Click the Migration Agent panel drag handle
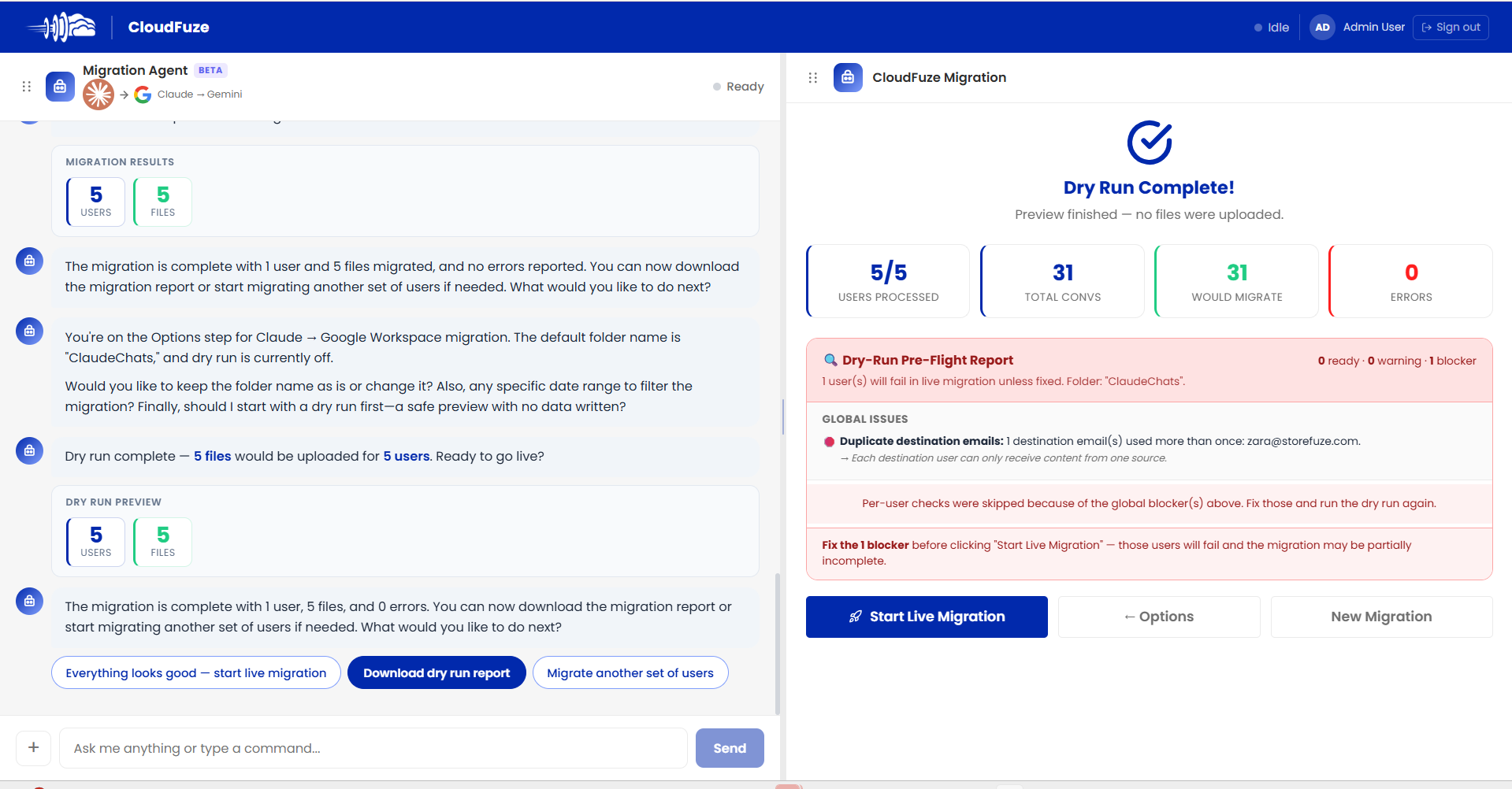 (26, 87)
